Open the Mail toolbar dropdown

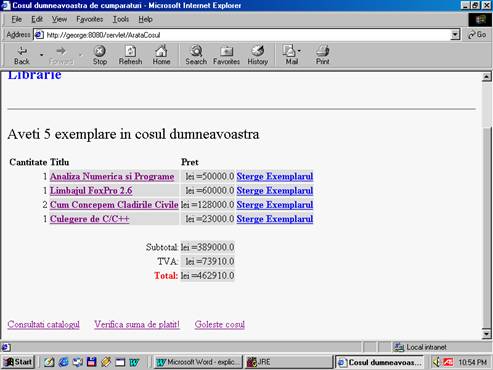click(x=292, y=55)
